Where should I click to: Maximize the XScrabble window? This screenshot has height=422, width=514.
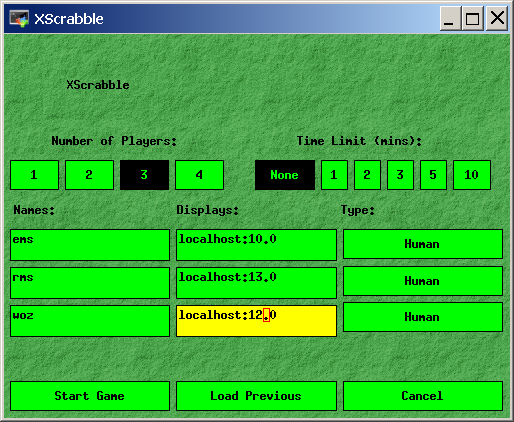472,18
